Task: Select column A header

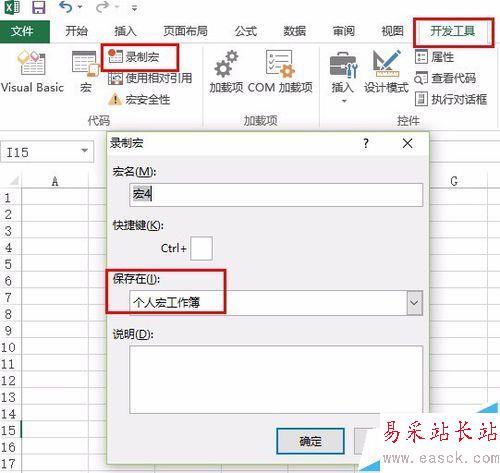Action: [x=55, y=181]
